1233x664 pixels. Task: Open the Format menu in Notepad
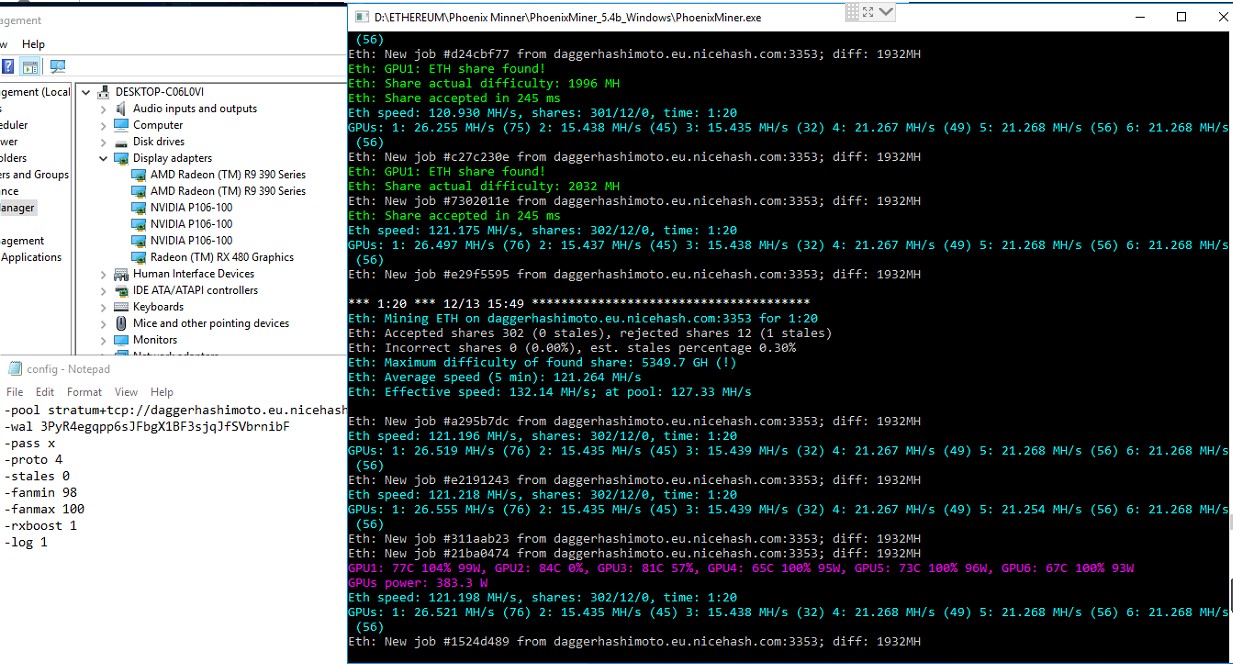(x=84, y=392)
